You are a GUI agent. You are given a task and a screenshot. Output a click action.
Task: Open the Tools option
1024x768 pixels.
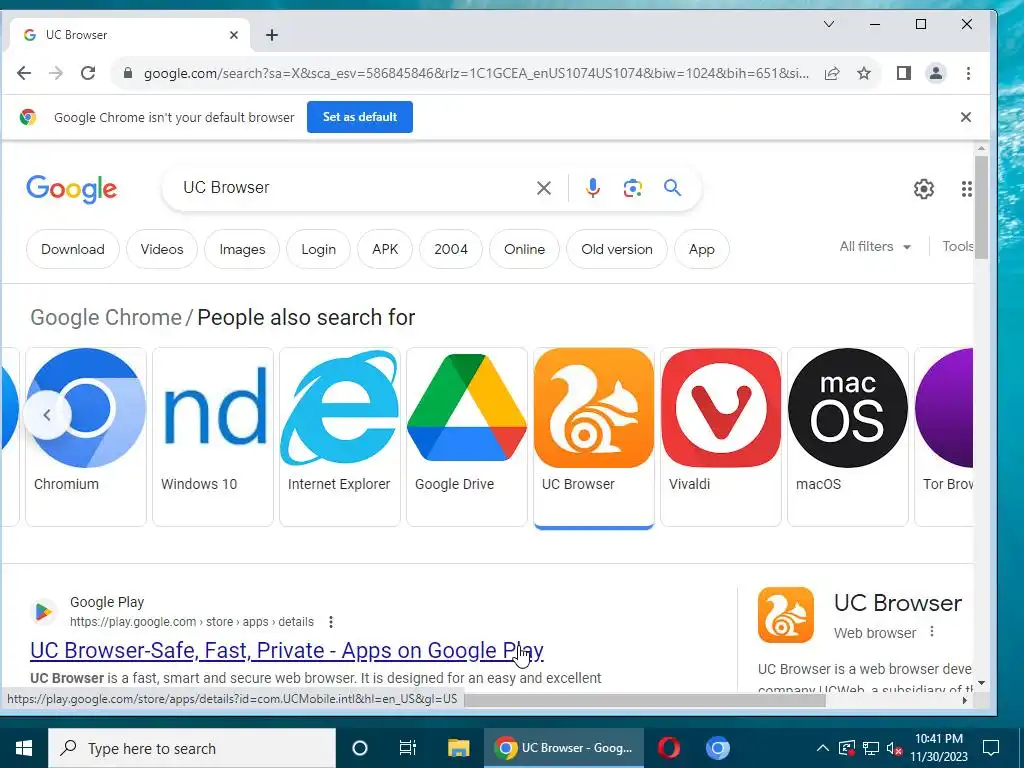(957, 246)
